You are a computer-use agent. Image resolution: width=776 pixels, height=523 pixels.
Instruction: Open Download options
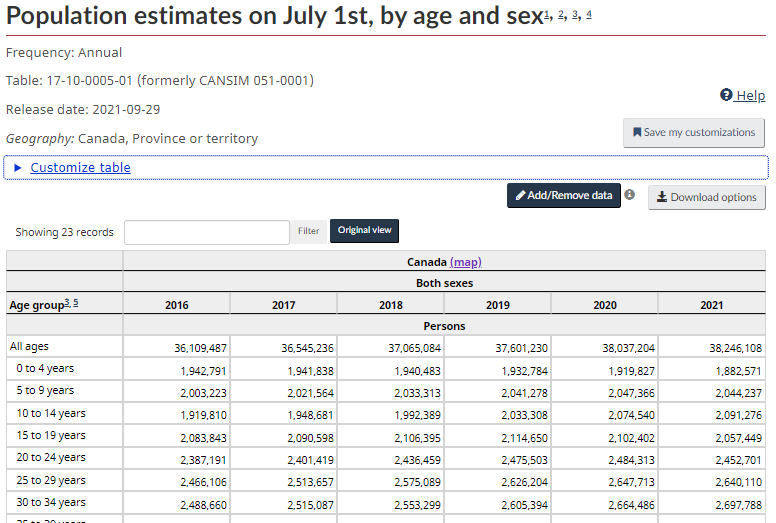click(x=707, y=197)
